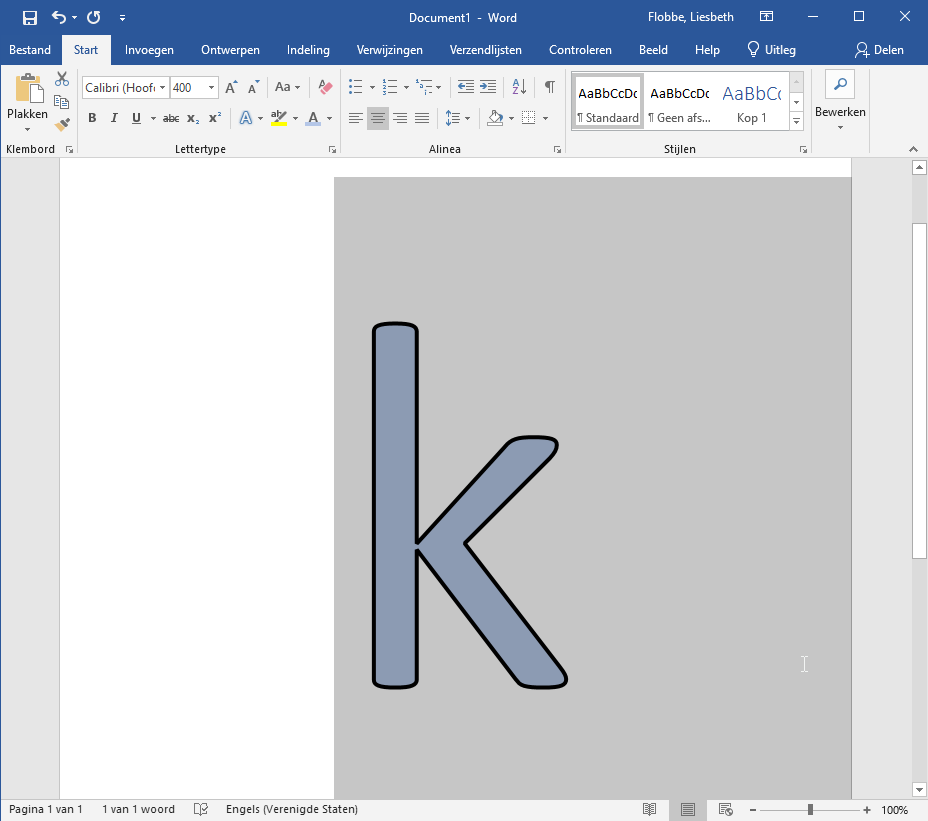Toggle superscript formatting
The width and height of the screenshot is (928, 821).
tap(215, 118)
